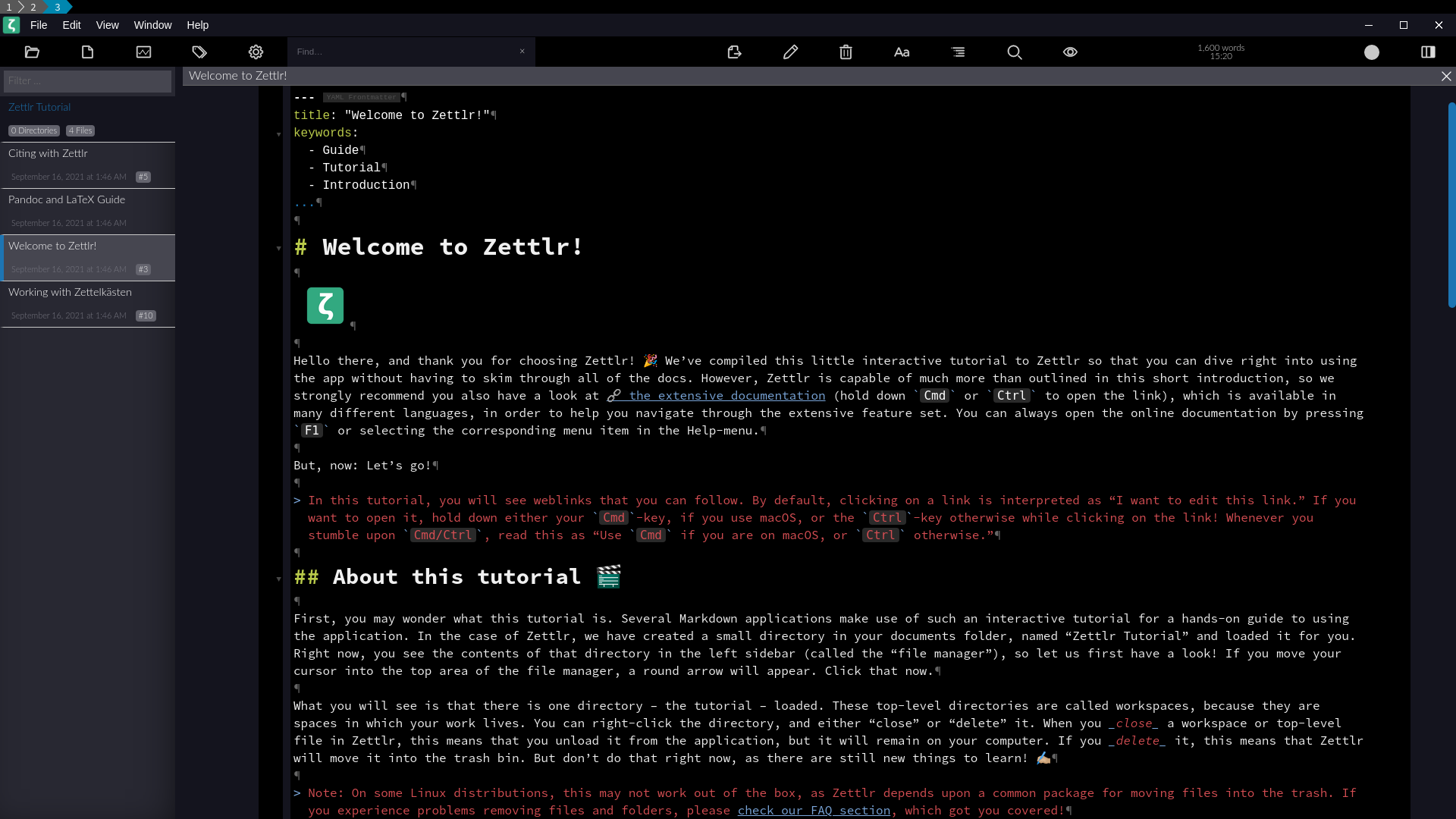Open preferences gear icon
This screenshot has height=819, width=1456.
[x=256, y=52]
